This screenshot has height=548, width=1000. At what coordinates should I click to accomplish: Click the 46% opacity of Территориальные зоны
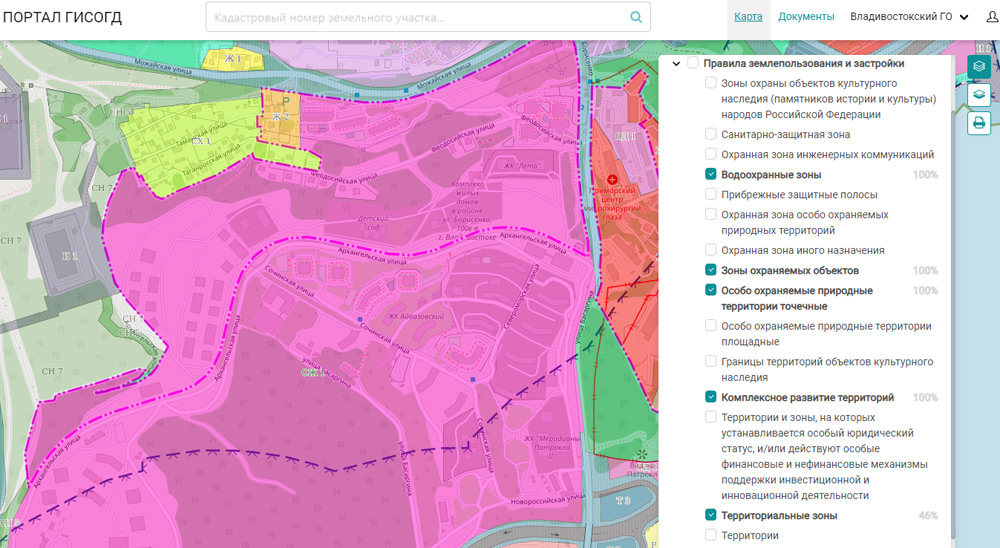click(927, 516)
